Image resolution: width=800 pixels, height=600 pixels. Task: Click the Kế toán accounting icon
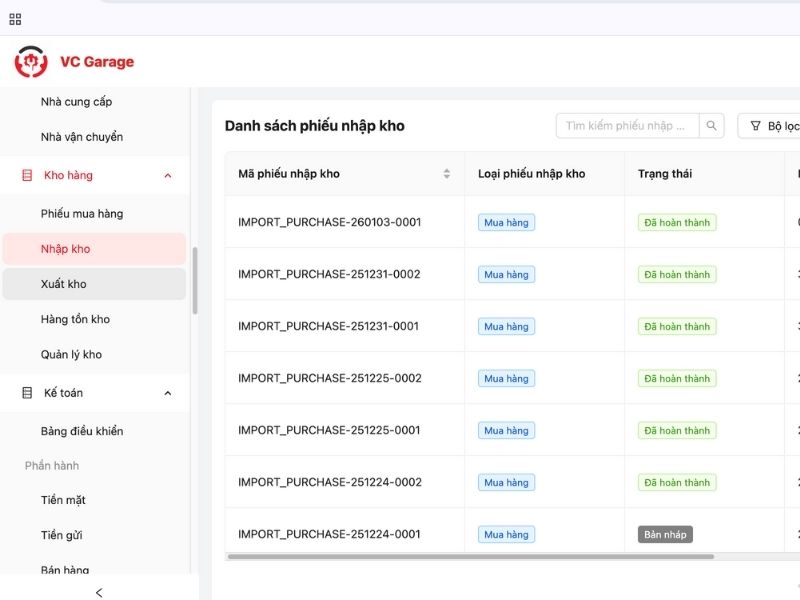point(27,393)
